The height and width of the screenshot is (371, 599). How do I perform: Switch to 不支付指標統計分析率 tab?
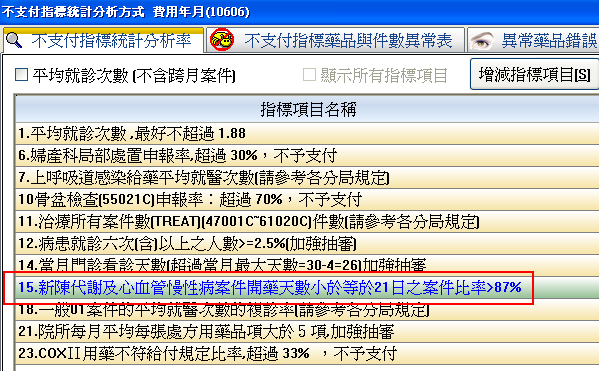point(103,40)
